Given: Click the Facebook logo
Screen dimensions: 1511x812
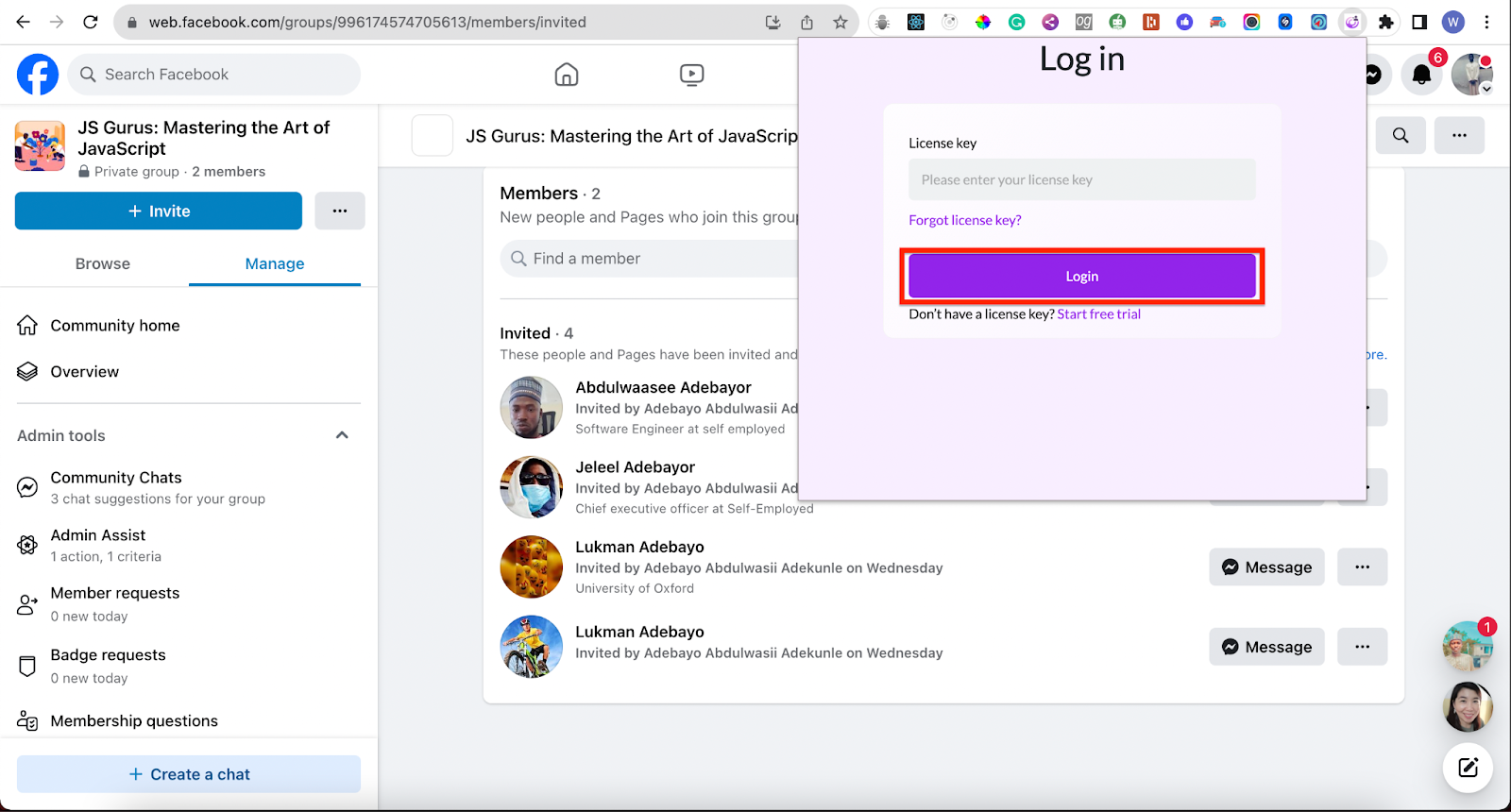Looking at the screenshot, I should 38,74.
